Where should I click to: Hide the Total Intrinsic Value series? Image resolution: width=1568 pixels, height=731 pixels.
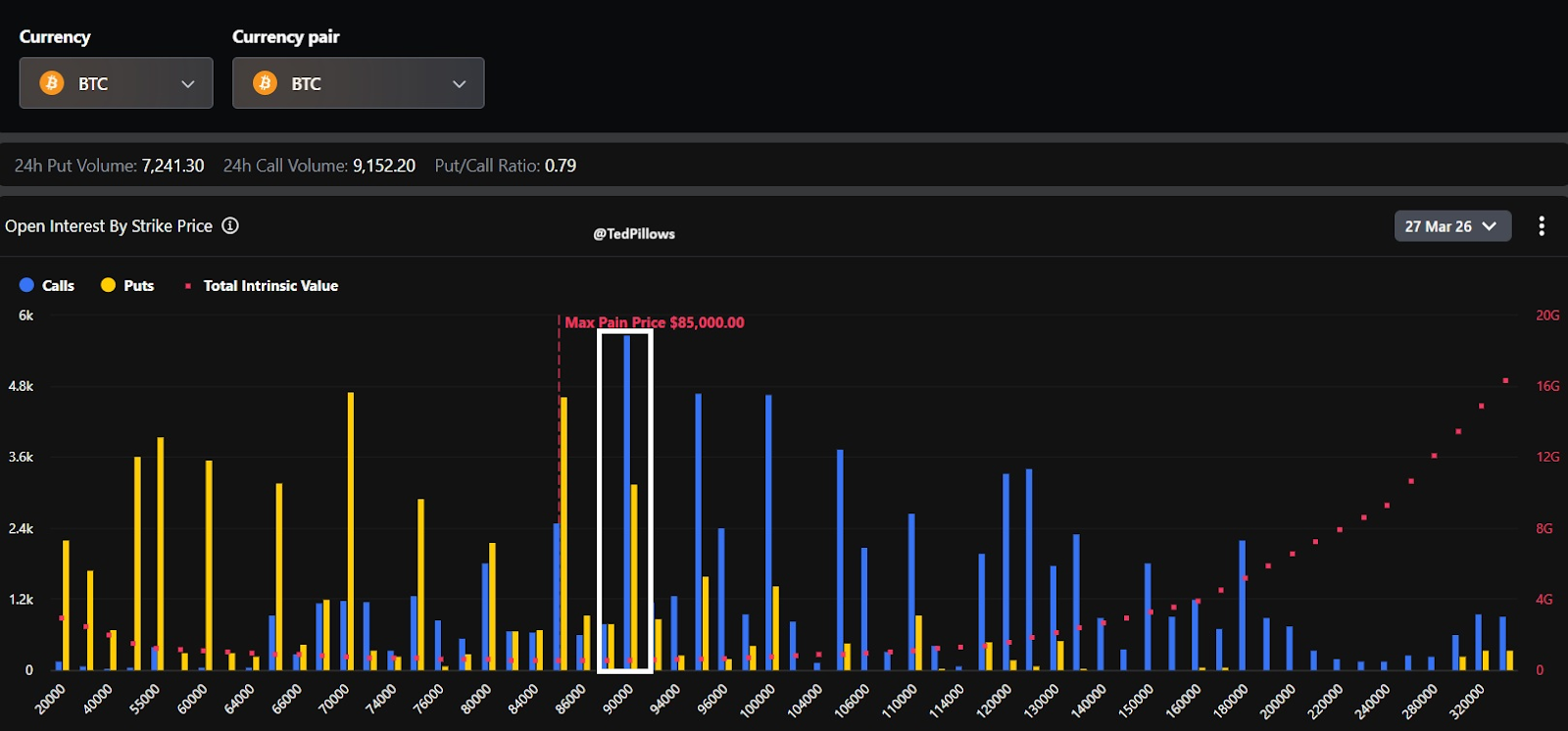269,285
